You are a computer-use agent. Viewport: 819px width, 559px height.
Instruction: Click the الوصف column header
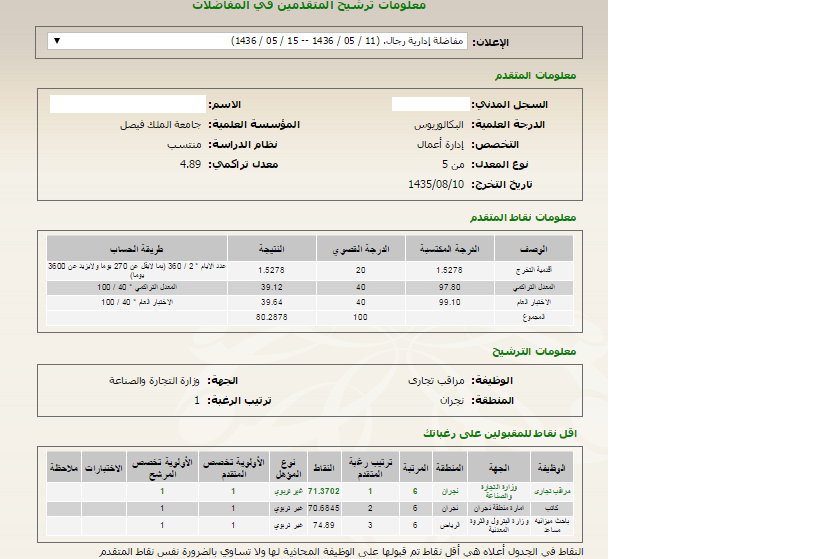(534, 249)
